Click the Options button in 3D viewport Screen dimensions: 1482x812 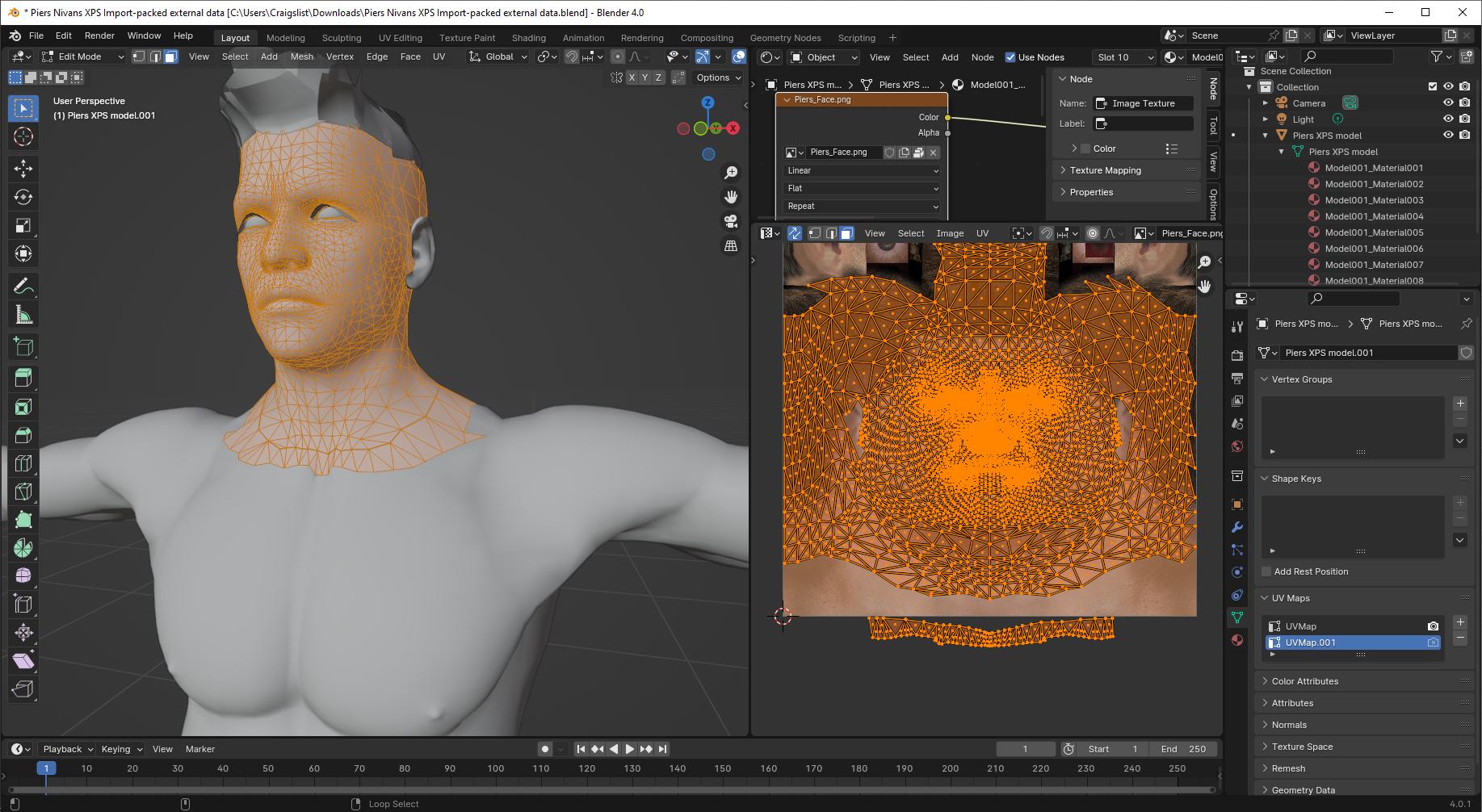719,77
